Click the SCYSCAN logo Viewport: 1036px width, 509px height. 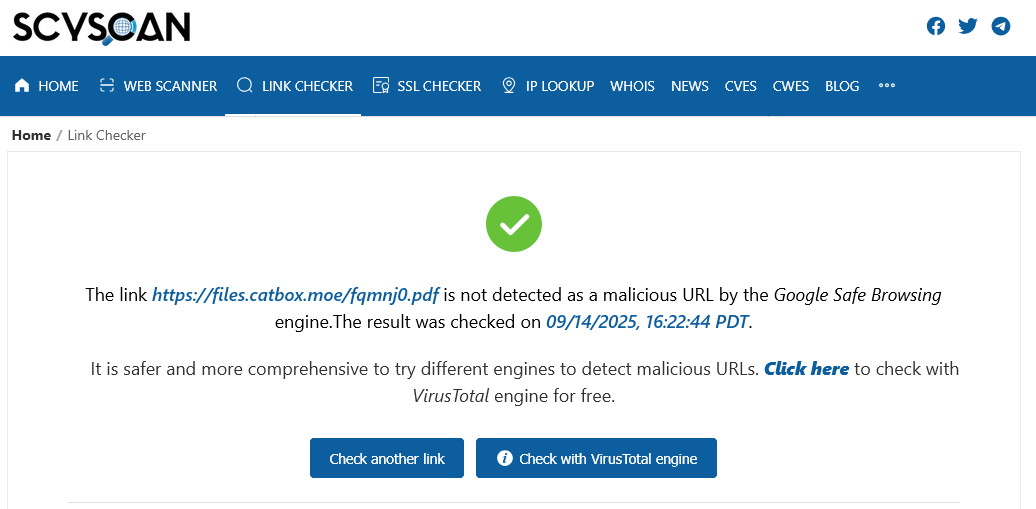tap(101, 28)
